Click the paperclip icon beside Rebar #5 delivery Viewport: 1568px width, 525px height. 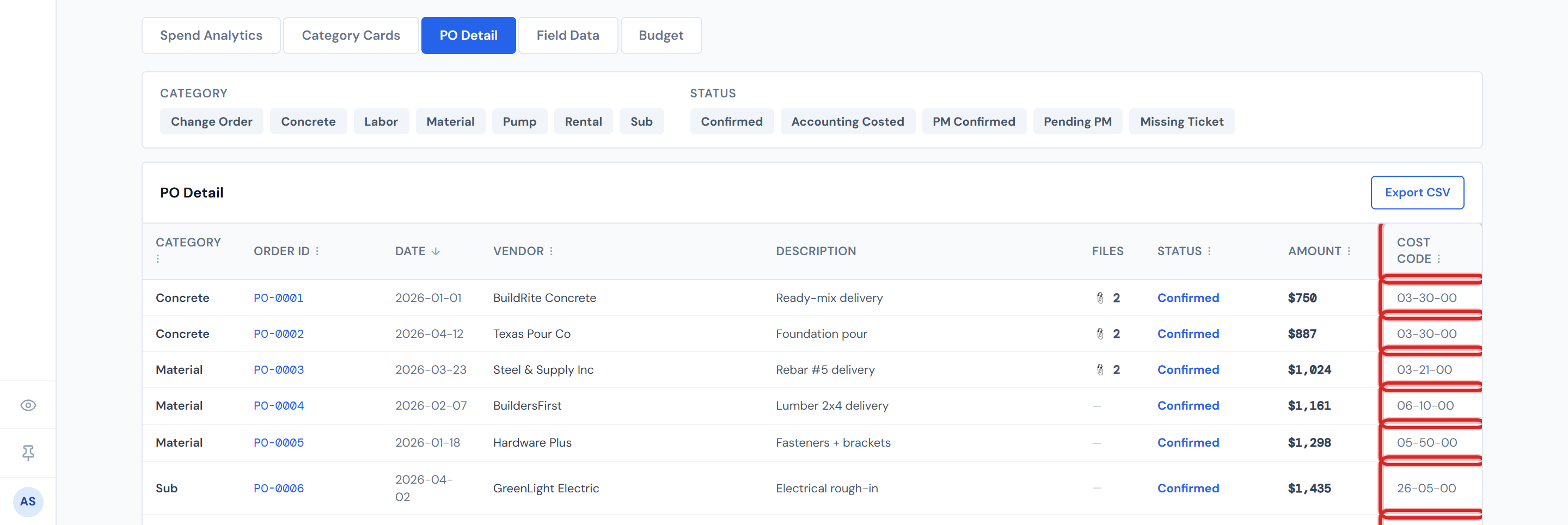tap(1099, 369)
